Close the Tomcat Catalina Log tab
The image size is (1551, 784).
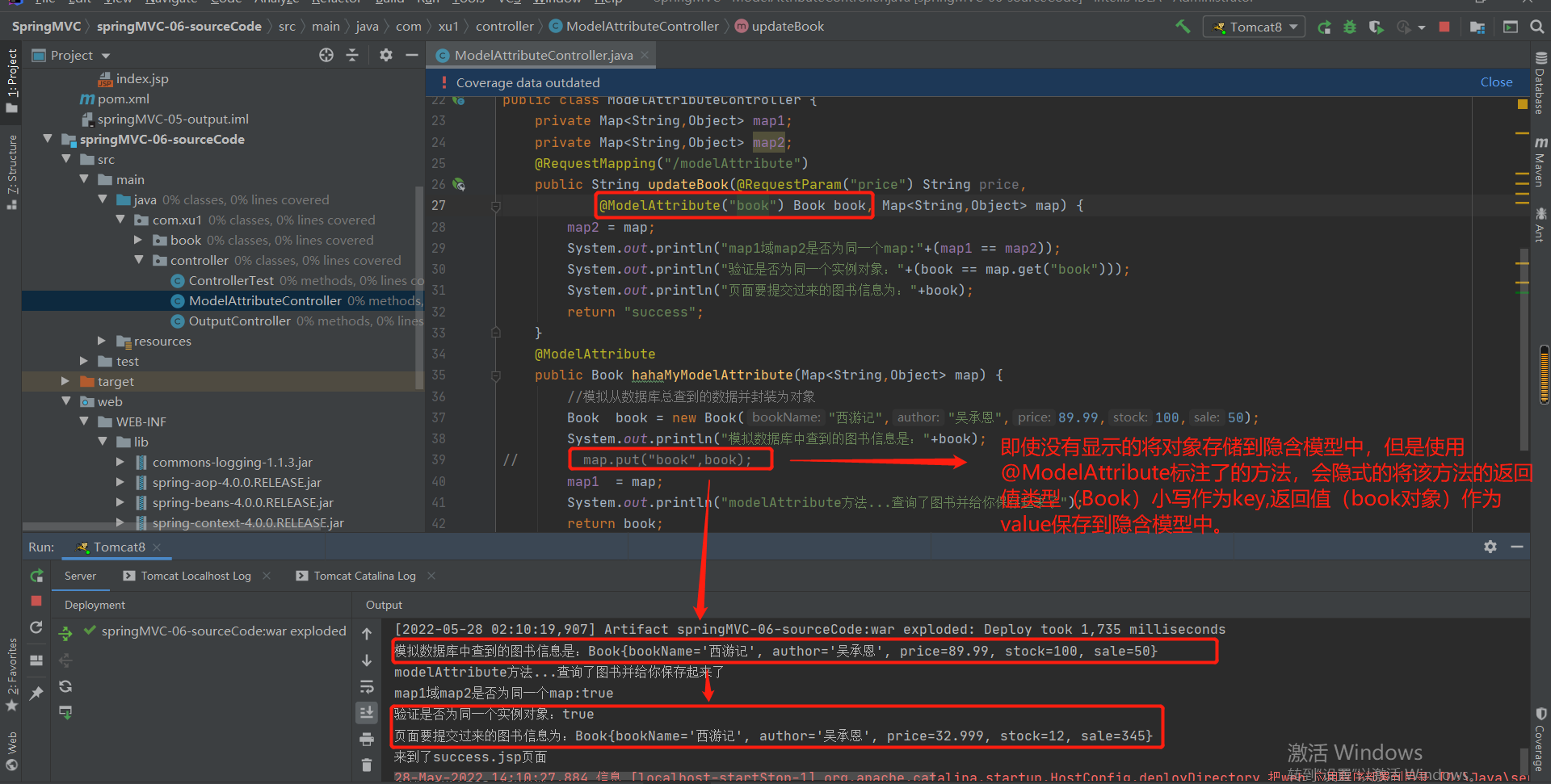pyautogui.click(x=431, y=576)
